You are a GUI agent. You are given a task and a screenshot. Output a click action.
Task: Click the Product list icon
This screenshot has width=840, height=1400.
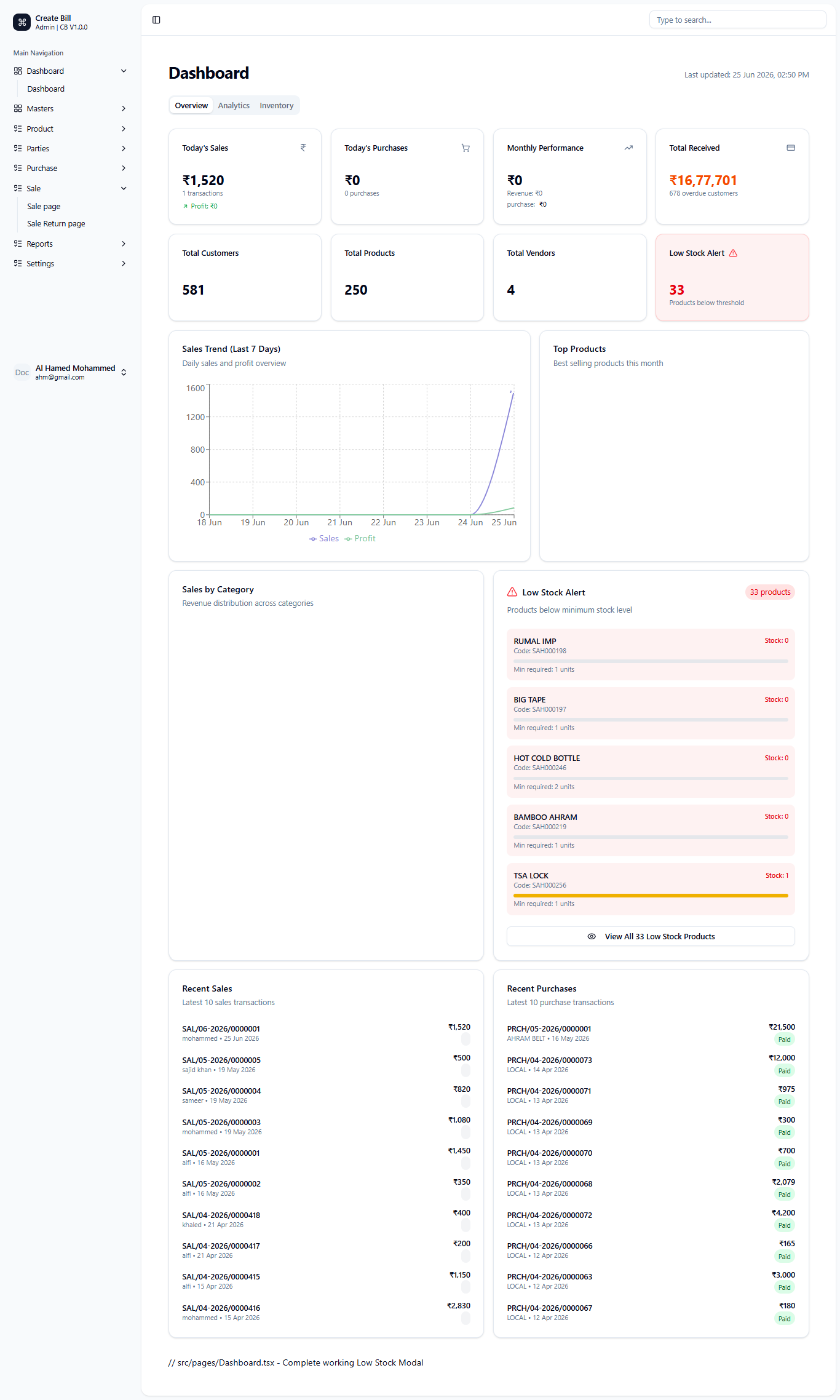click(x=18, y=129)
